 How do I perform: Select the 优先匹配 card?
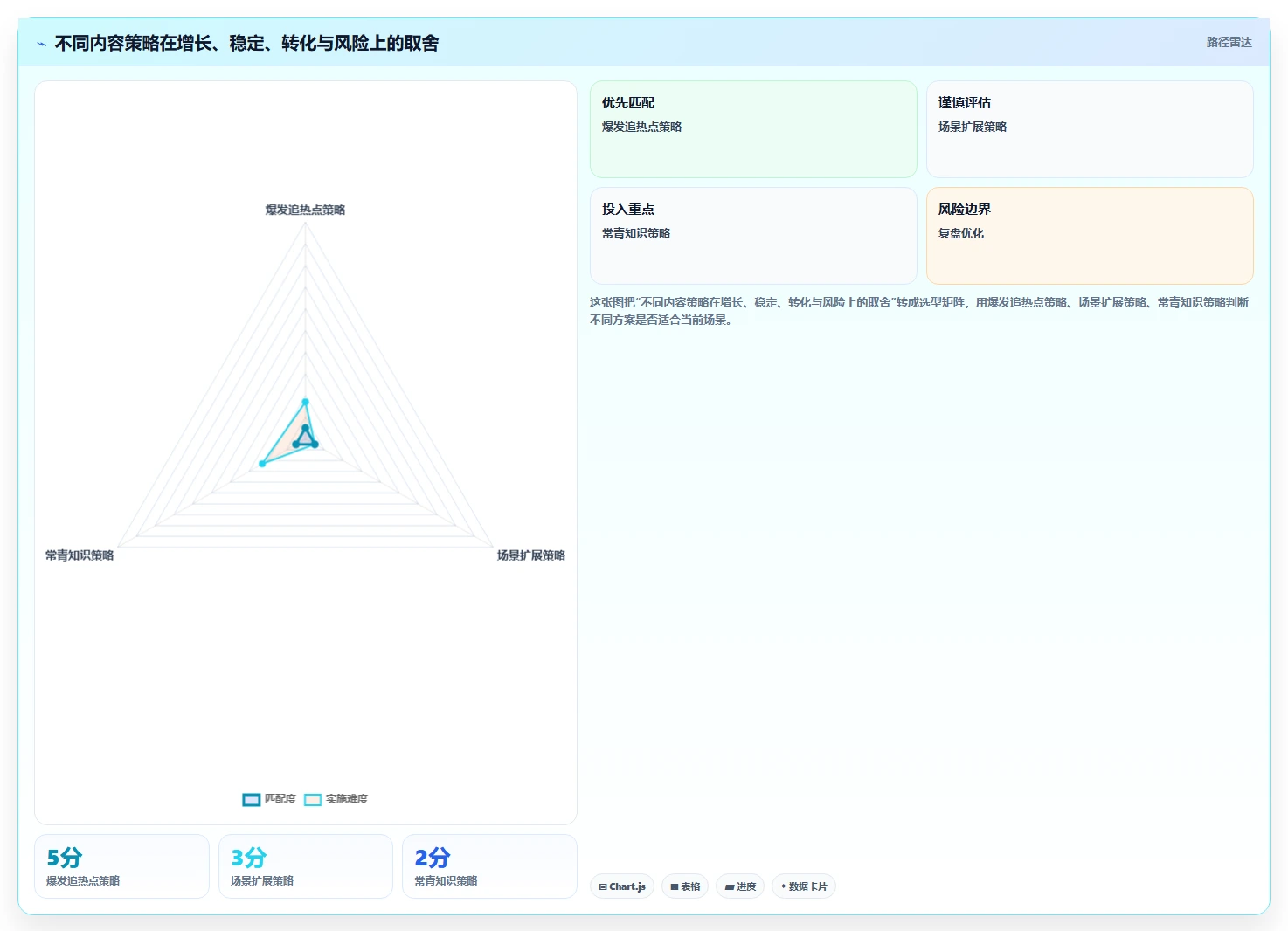pyautogui.click(x=753, y=129)
